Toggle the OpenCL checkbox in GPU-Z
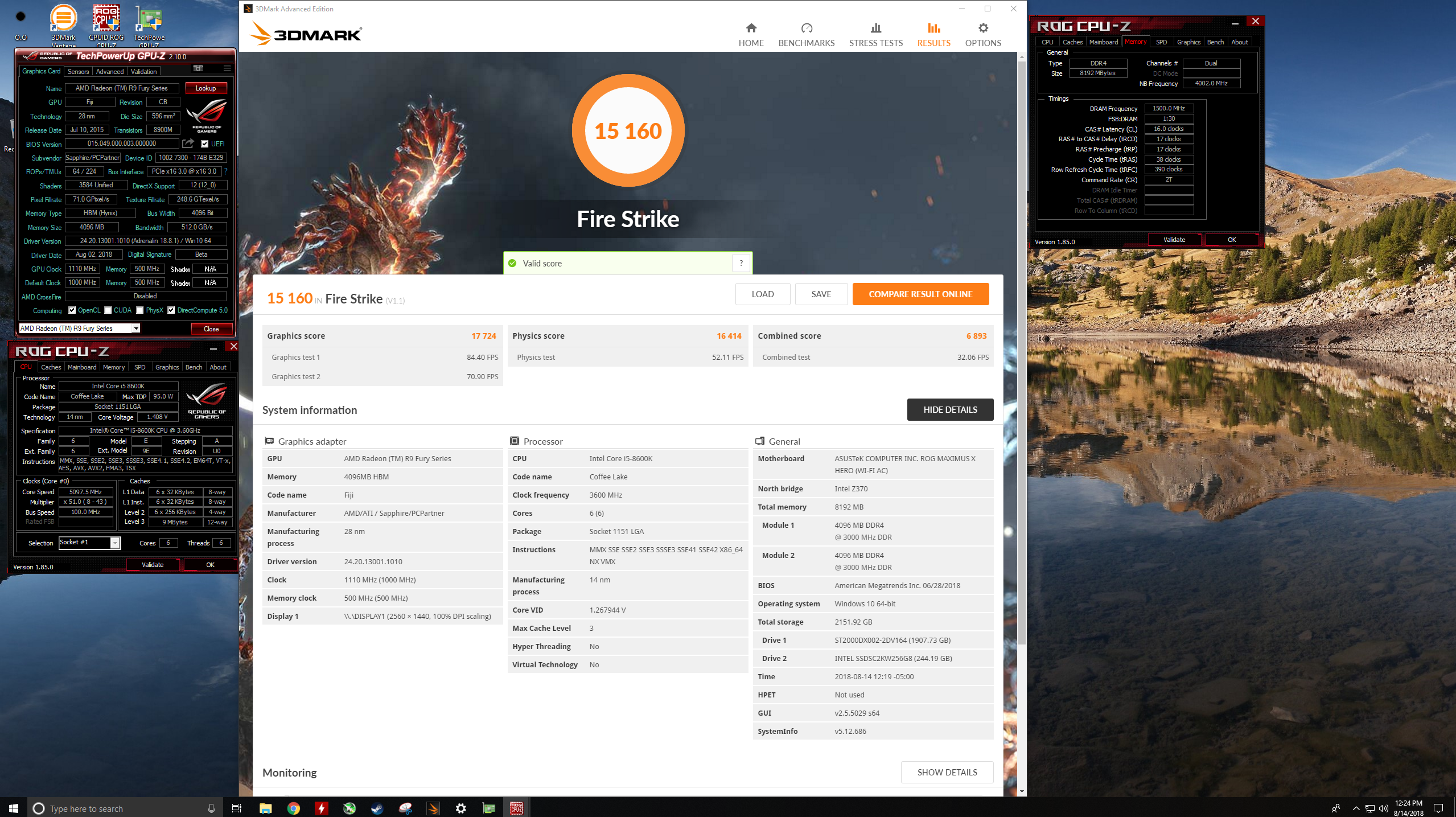The image size is (1456, 817). coord(72,310)
